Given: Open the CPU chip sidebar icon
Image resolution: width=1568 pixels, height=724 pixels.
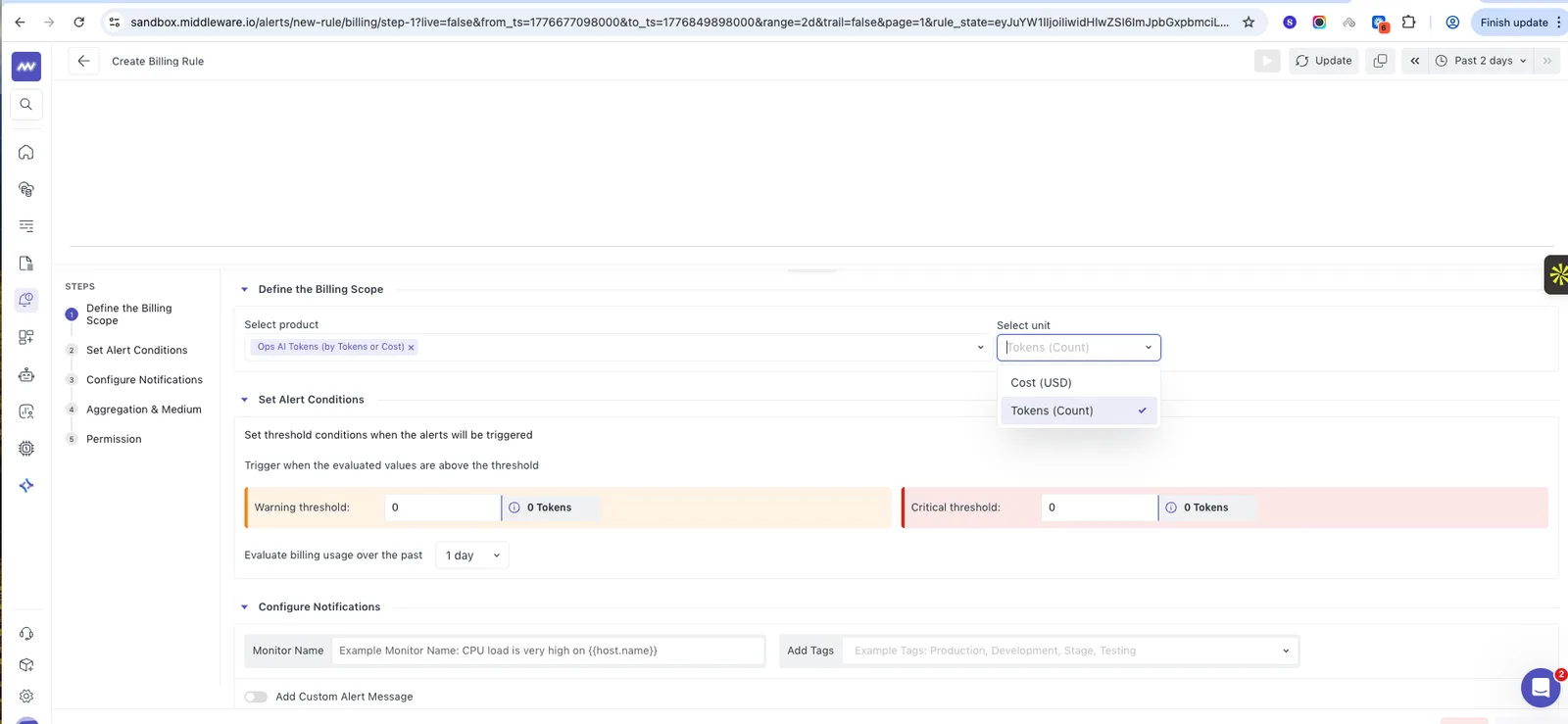Looking at the screenshot, I should (x=26, y=449).
